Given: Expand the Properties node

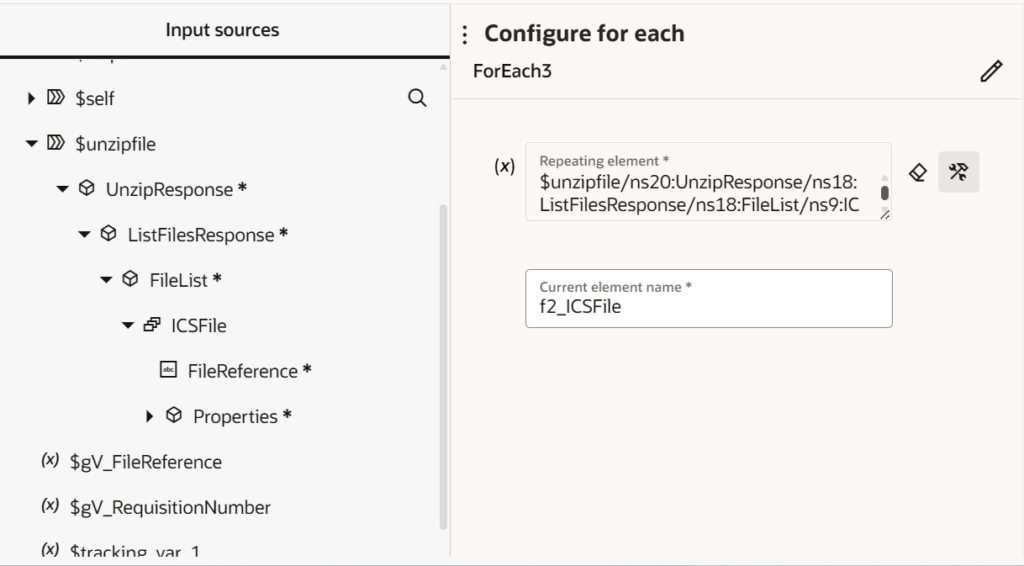Looking at the screenshot, I should pyautogui.click(x=151, y=416).
